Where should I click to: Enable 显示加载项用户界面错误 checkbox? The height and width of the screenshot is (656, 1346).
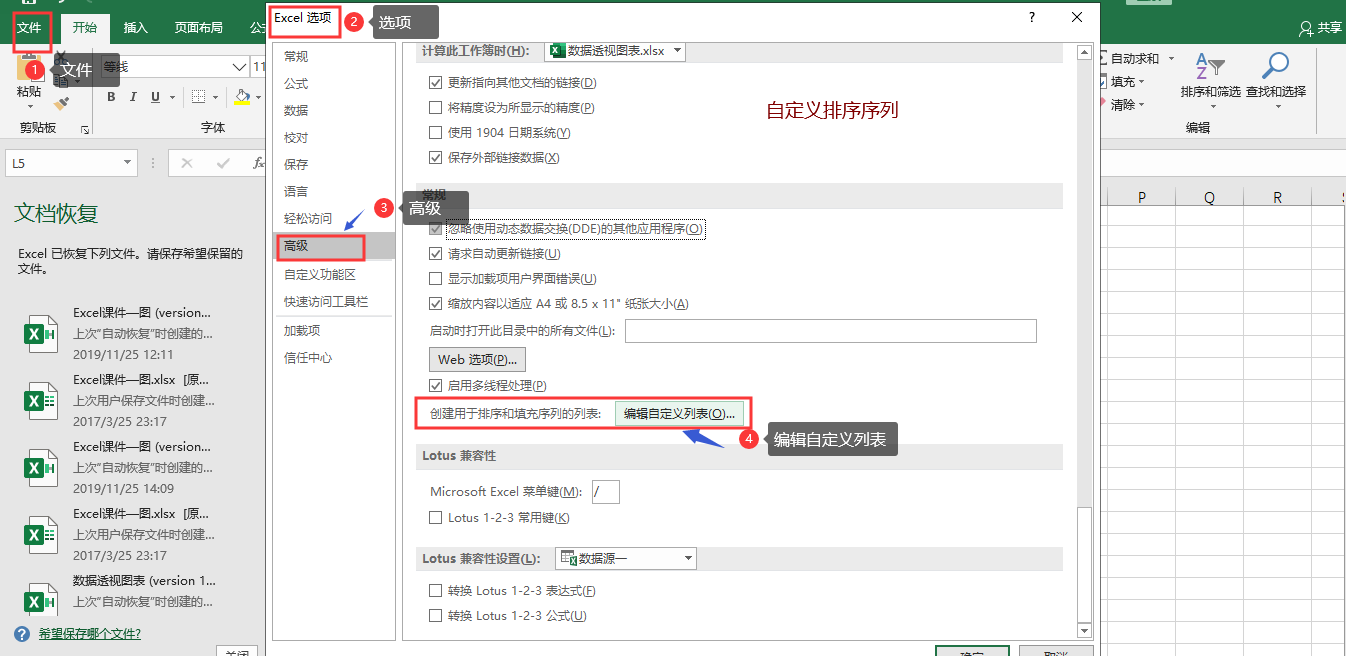(x=435, y=279)
